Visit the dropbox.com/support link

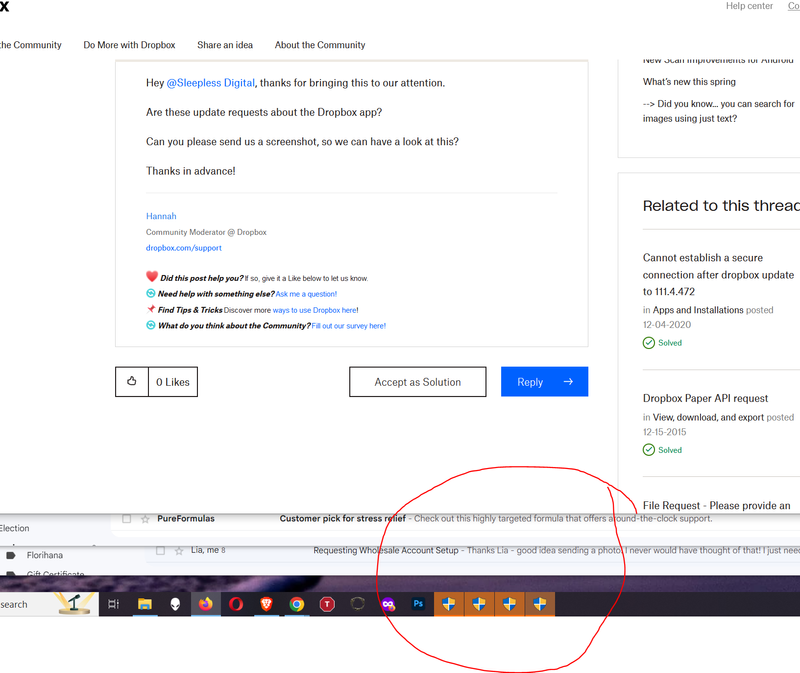[184, 248]
